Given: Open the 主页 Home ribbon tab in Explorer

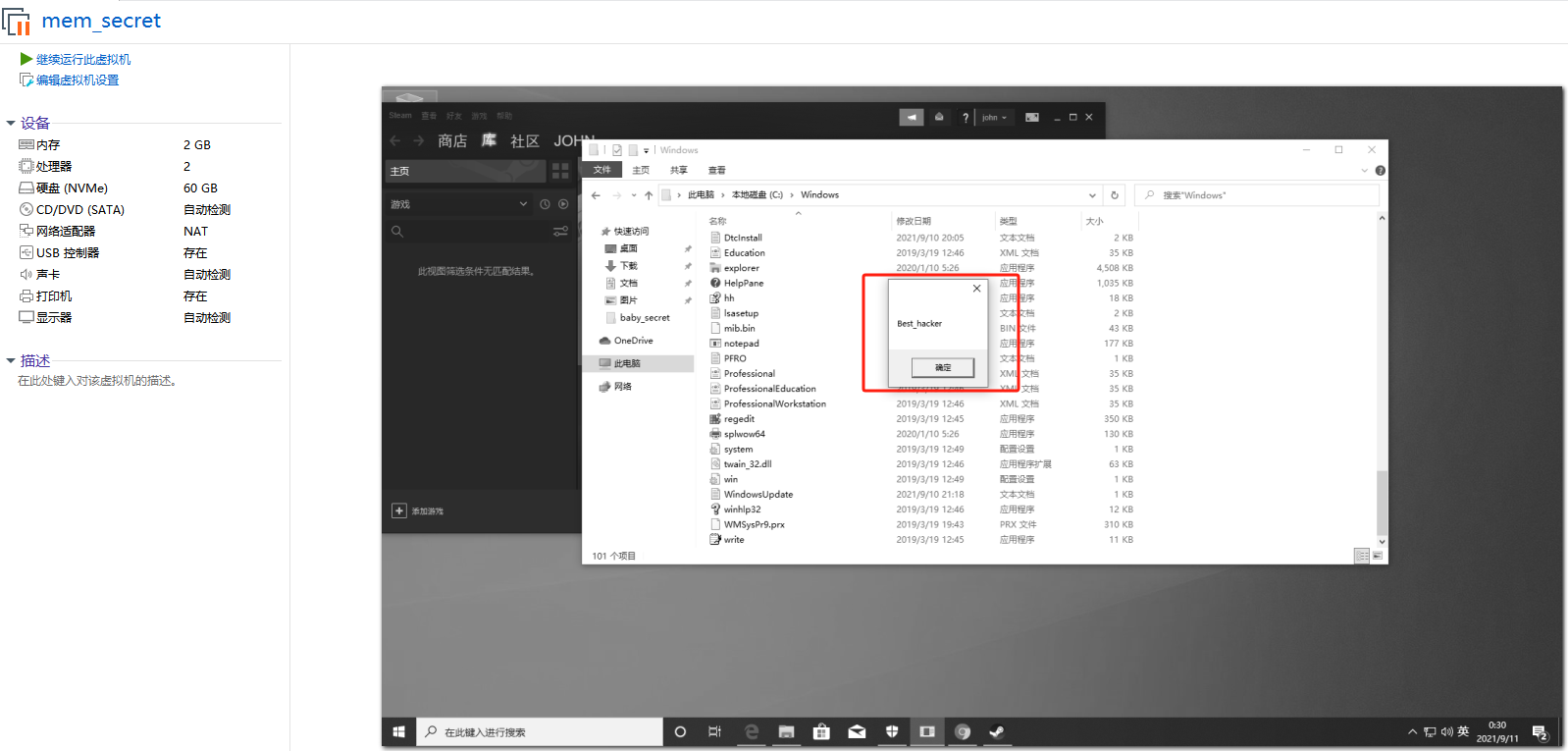Looking at the screenshot, I should click(640, 170).
